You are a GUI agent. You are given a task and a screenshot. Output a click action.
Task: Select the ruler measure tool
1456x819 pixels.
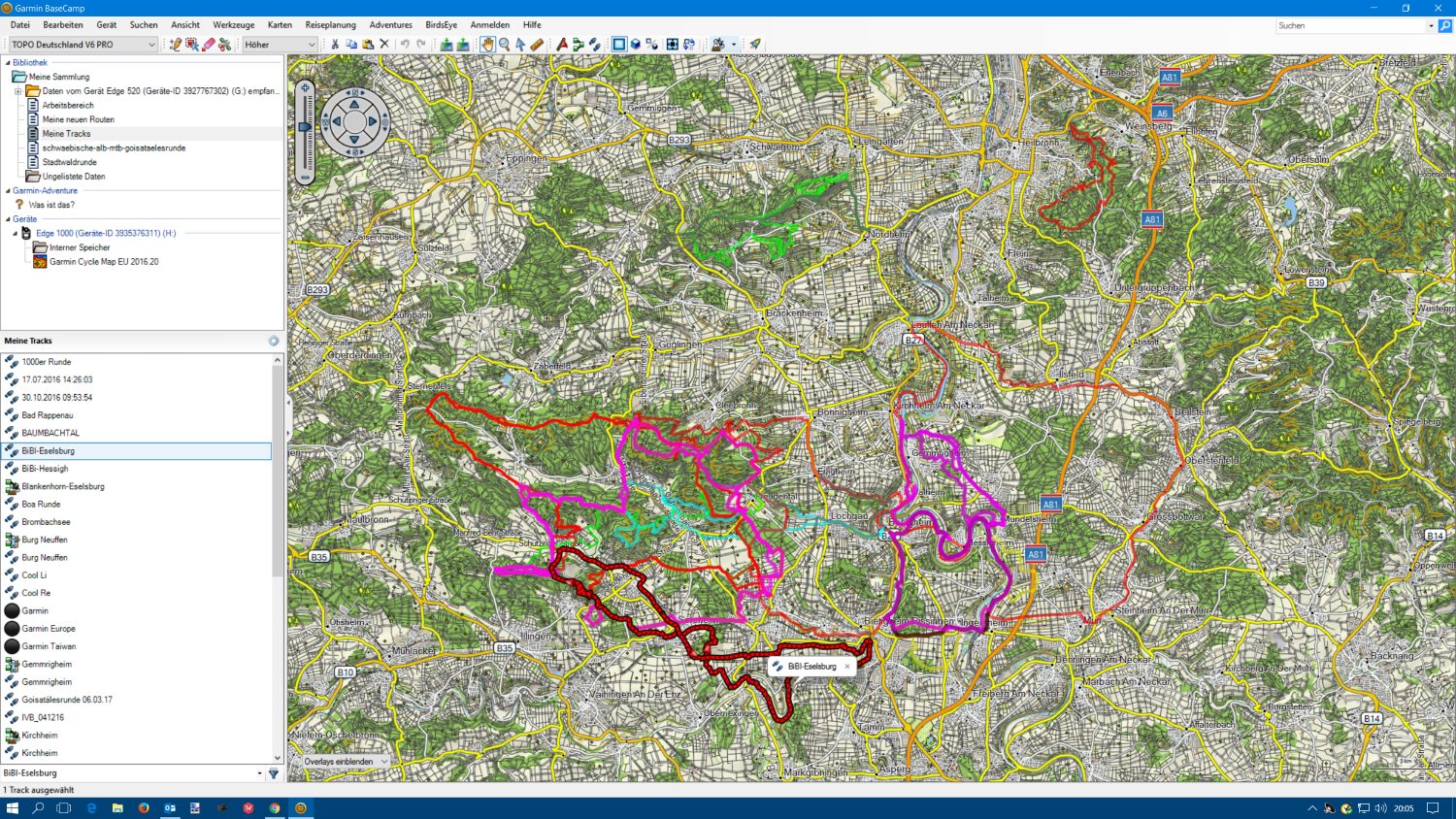click(537, 45)
